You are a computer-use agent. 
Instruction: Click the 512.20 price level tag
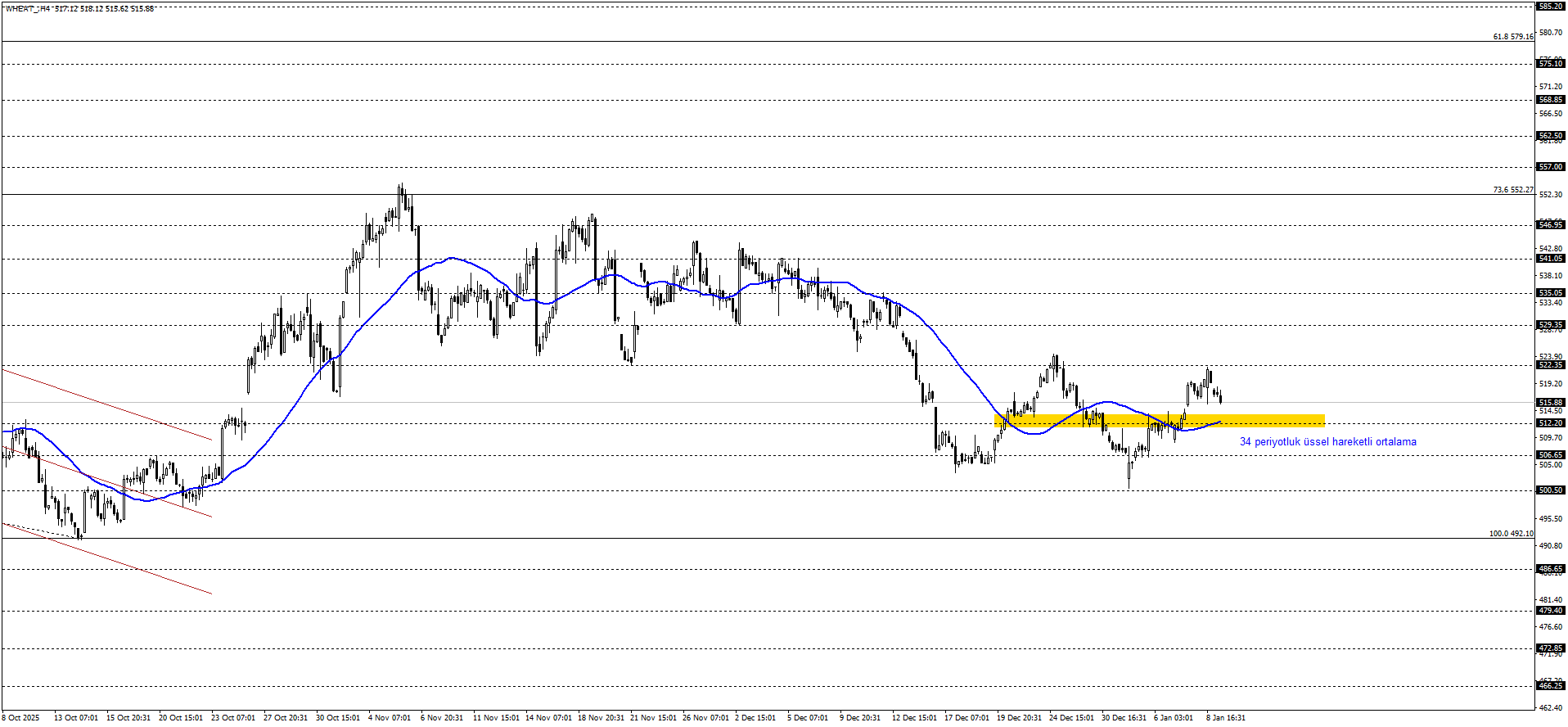point(1551,423)
